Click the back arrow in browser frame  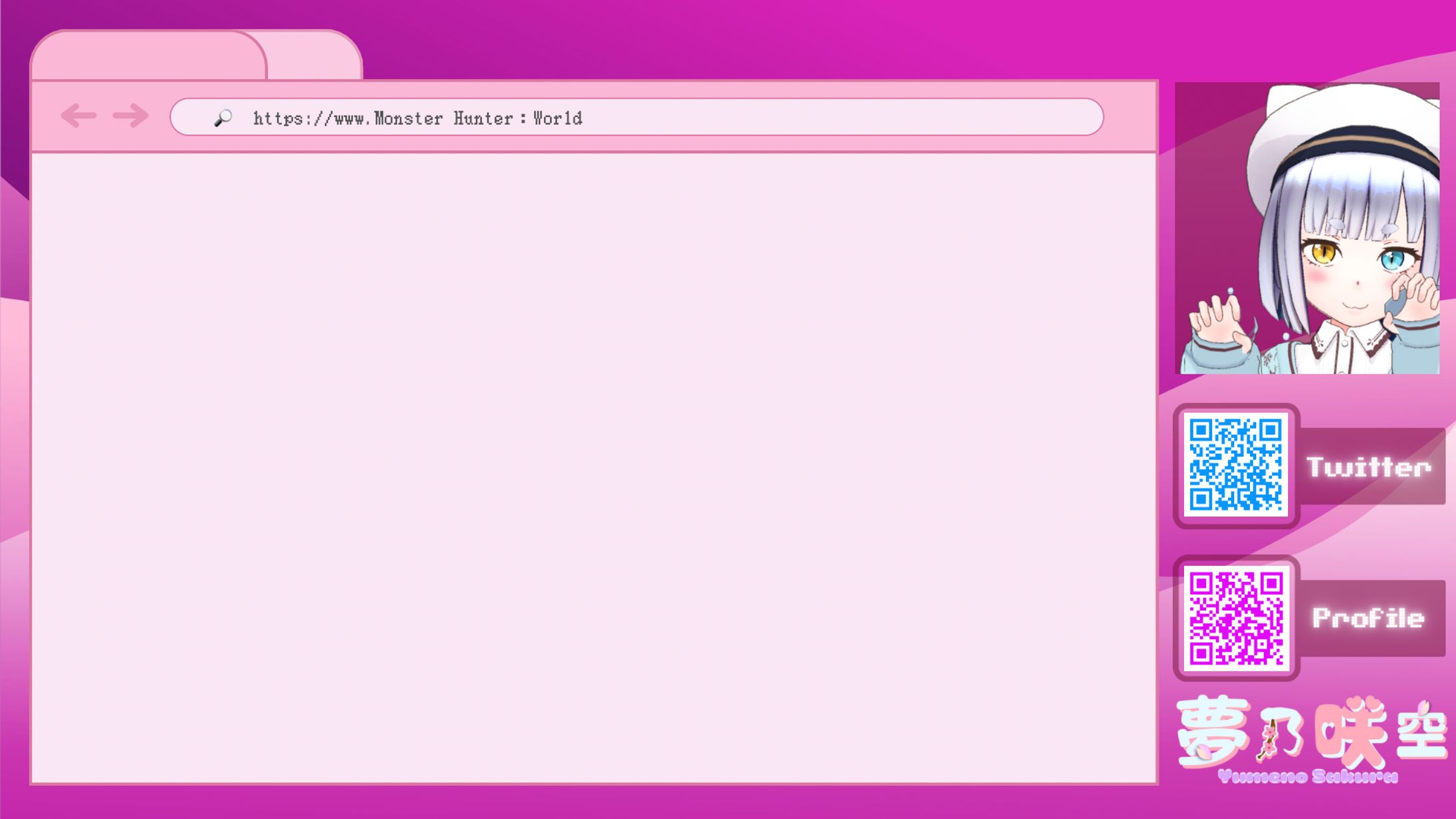pos(79,116)
